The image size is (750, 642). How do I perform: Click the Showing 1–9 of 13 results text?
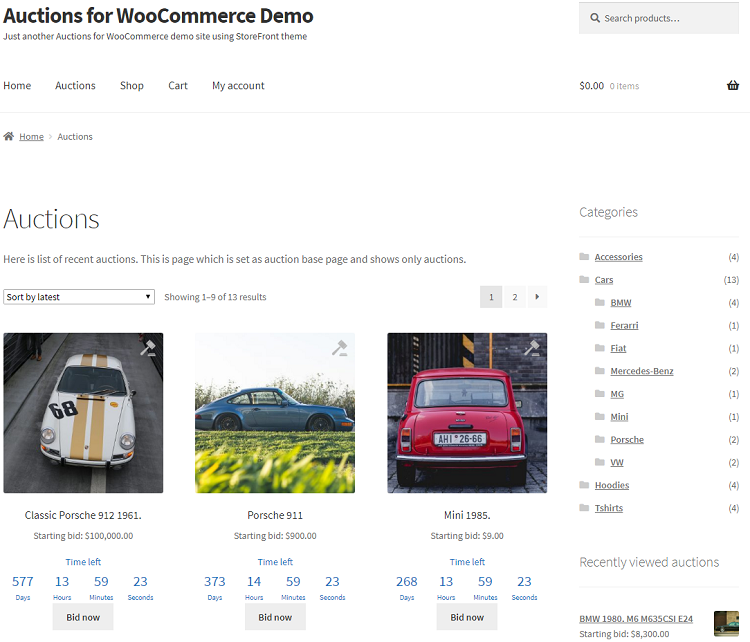click(x=215, y=297)
